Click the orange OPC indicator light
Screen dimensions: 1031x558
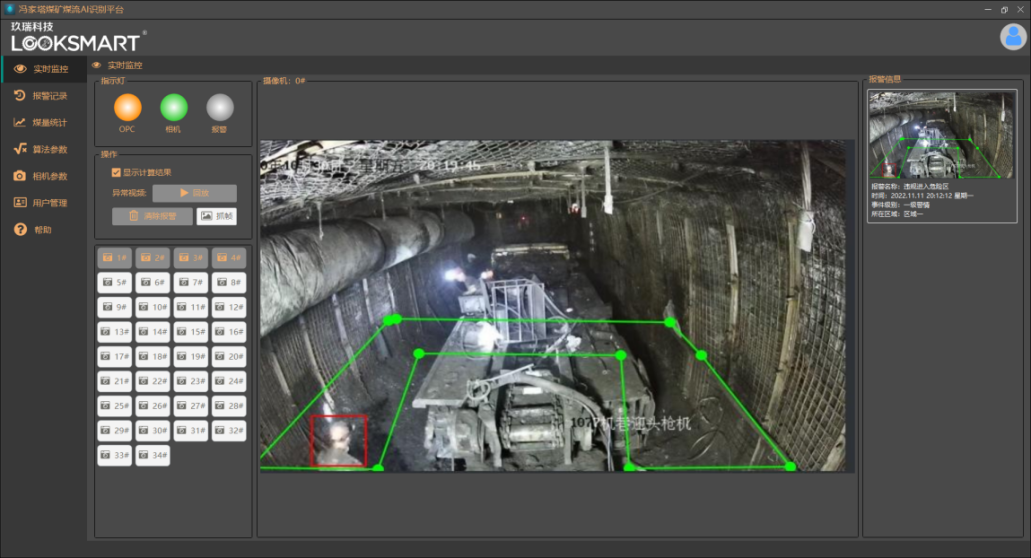click(x=127, y=107)
